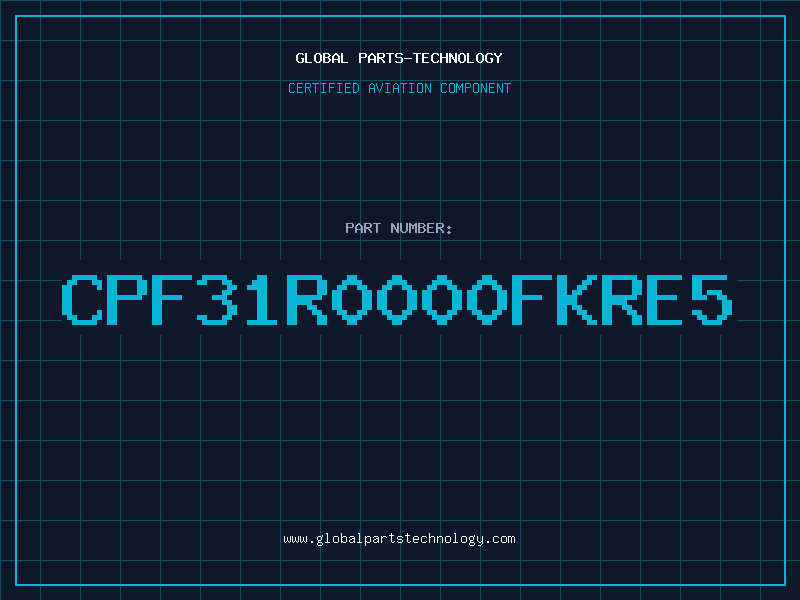Click the final digit 5 of part number
The width and height of the screenshot is (800, 600).
712,299
